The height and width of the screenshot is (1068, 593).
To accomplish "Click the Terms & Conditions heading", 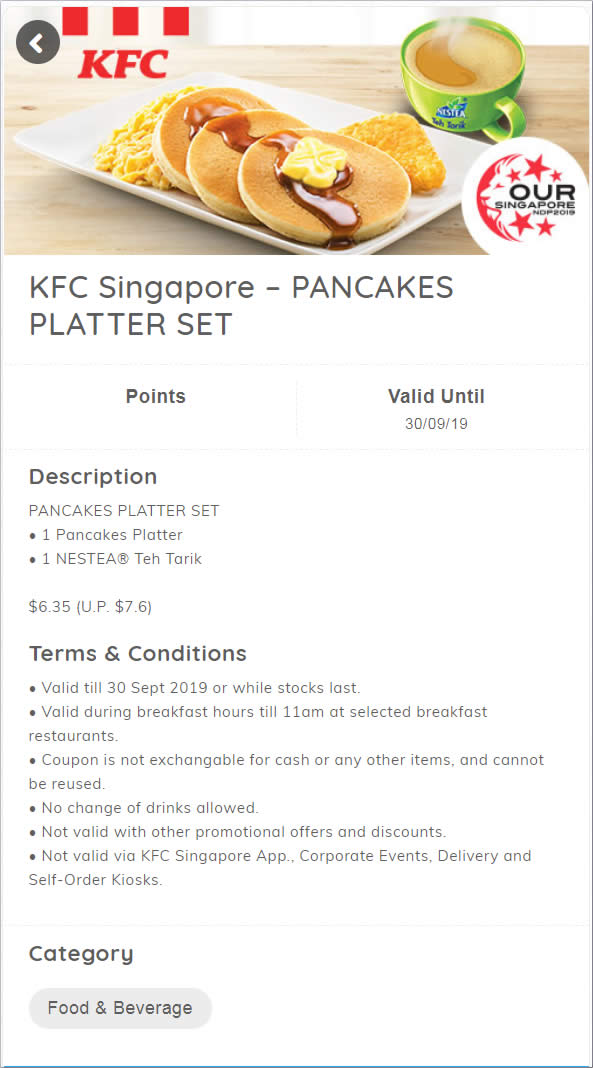I will [x=138, y=654].
